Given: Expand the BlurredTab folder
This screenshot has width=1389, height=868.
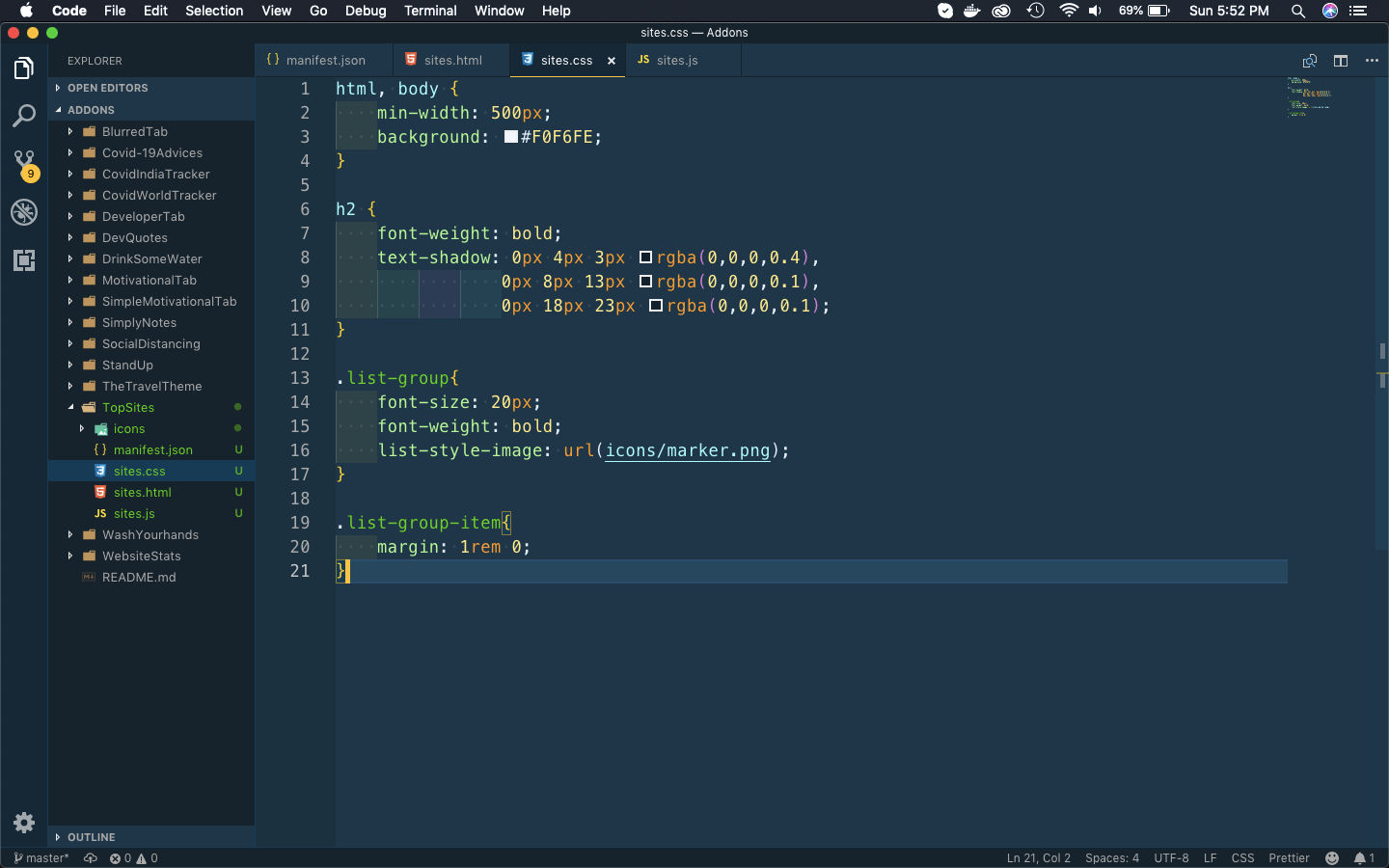Looking at the screenshot, I should coord(151,131).
